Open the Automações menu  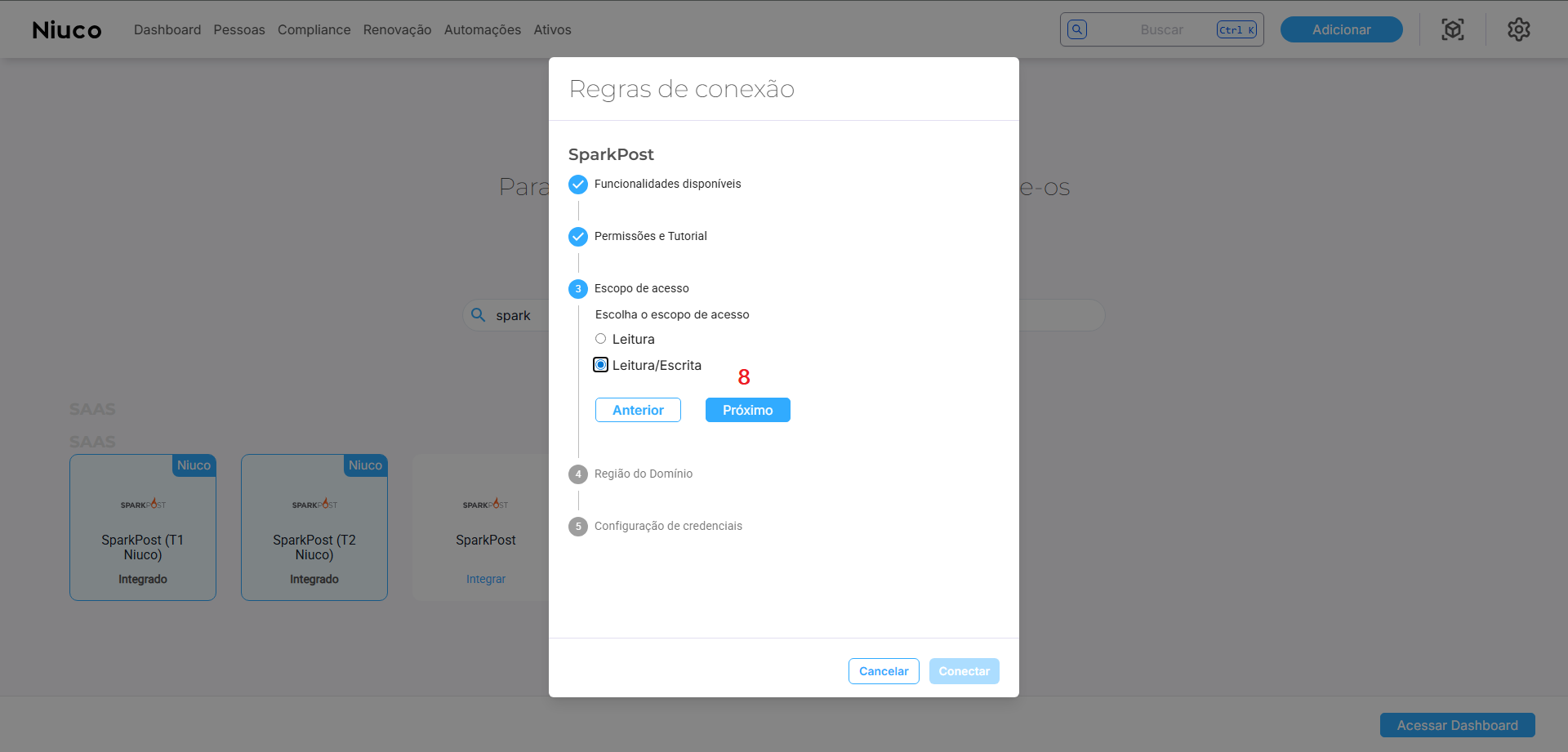coord(483,29)
